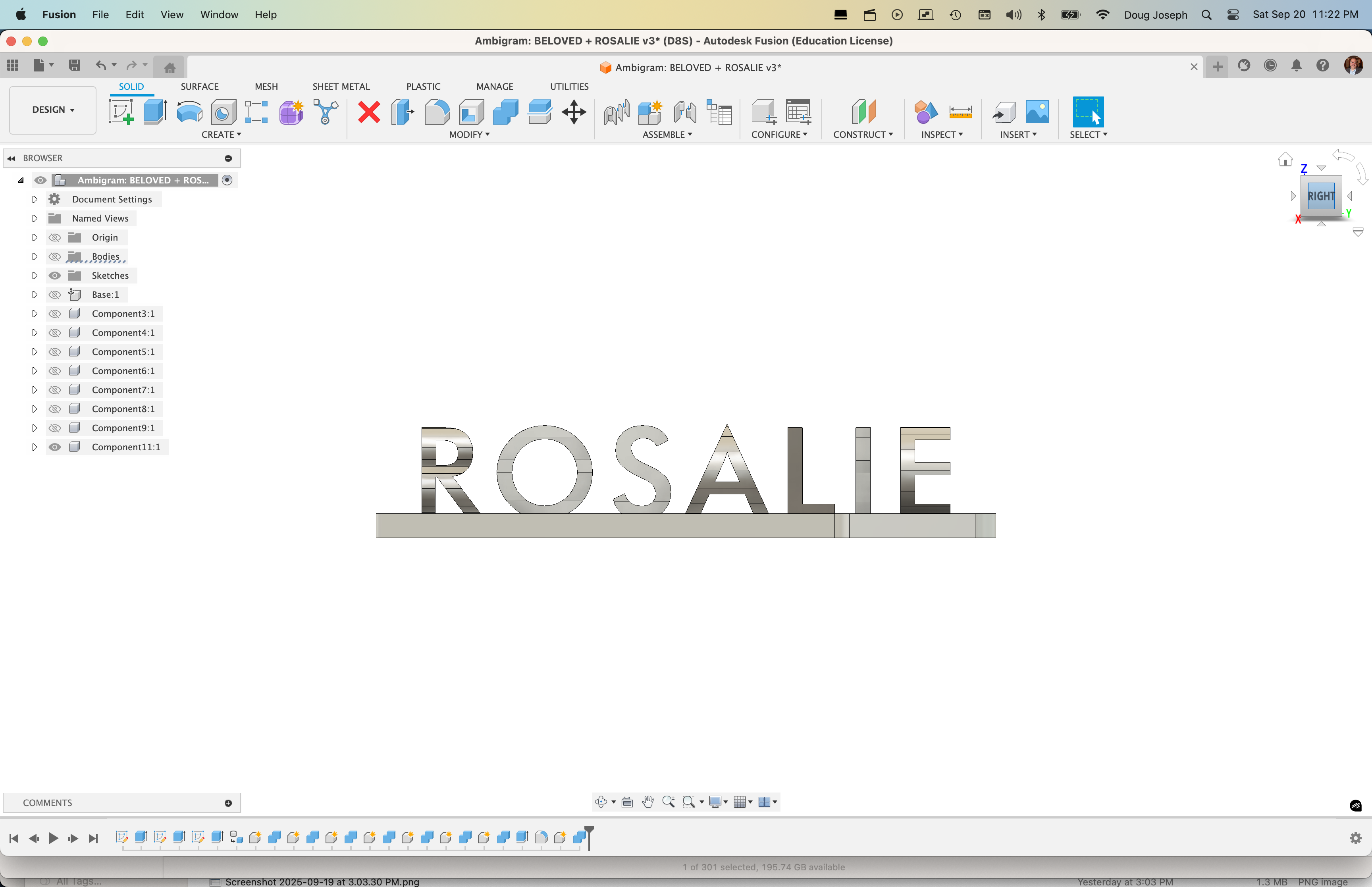Select the Press Pull tool

pos(403,112)
